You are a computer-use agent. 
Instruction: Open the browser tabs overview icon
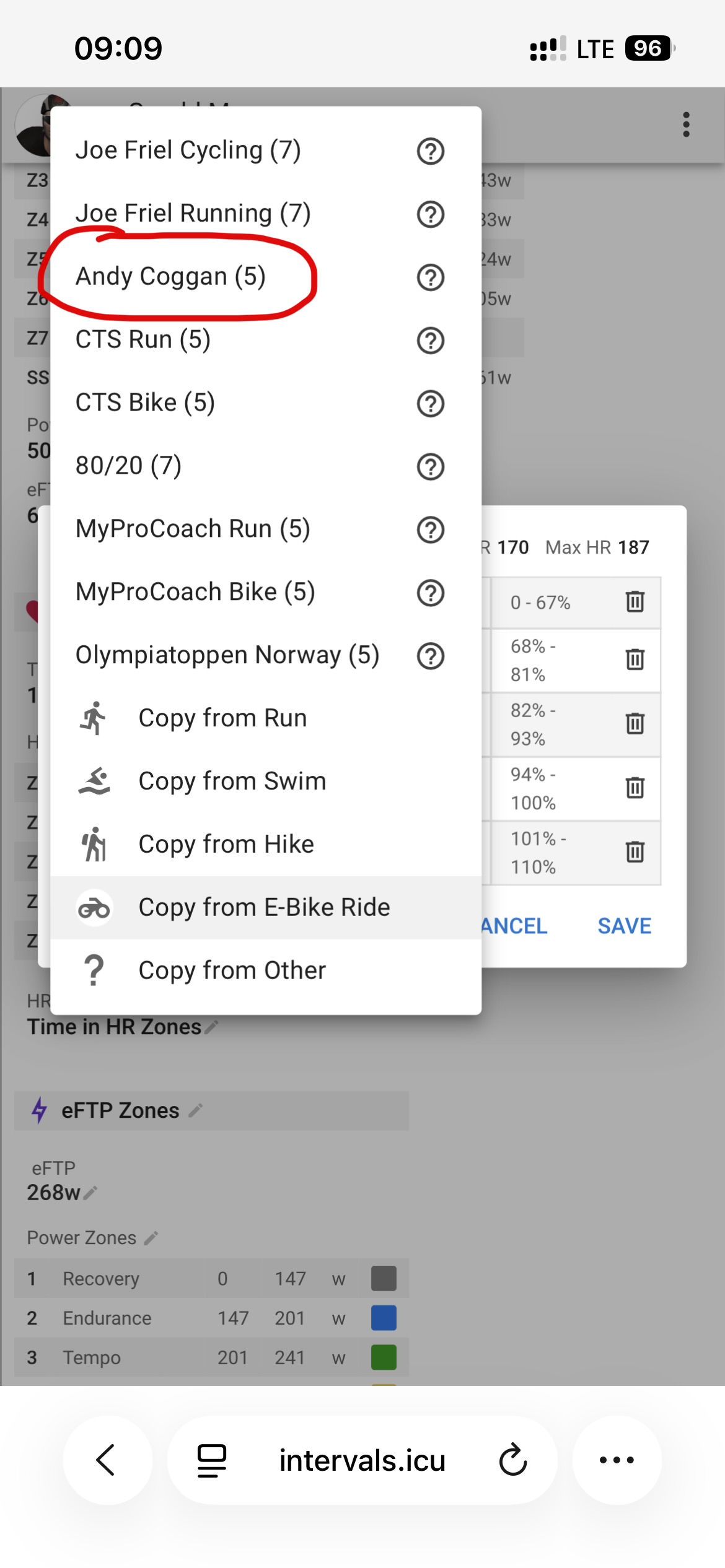[211, 1460]
